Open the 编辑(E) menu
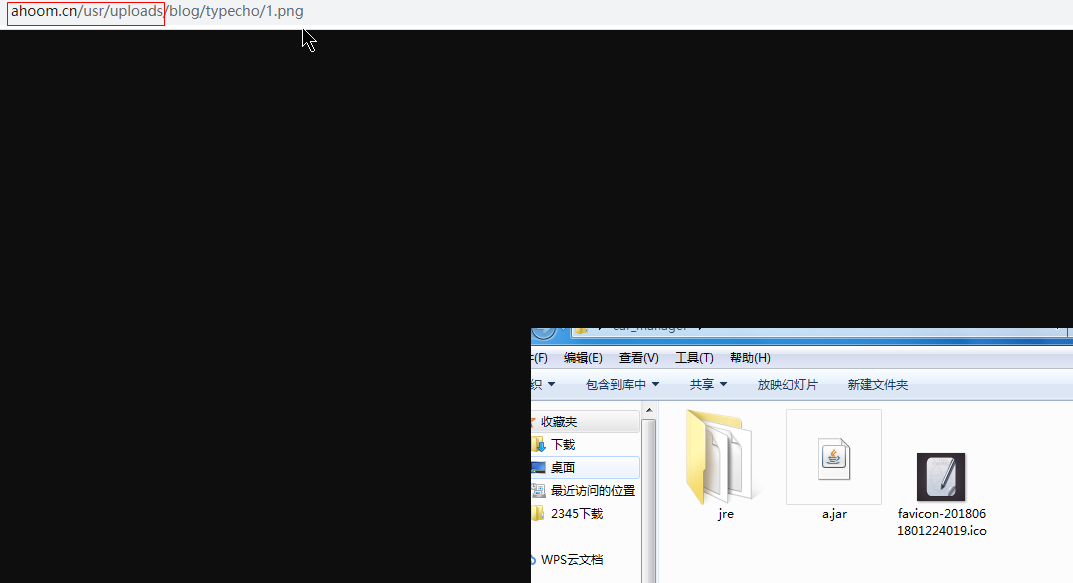Image resolution: width=1073 pixels, height=583 pixels. [583, 358]
